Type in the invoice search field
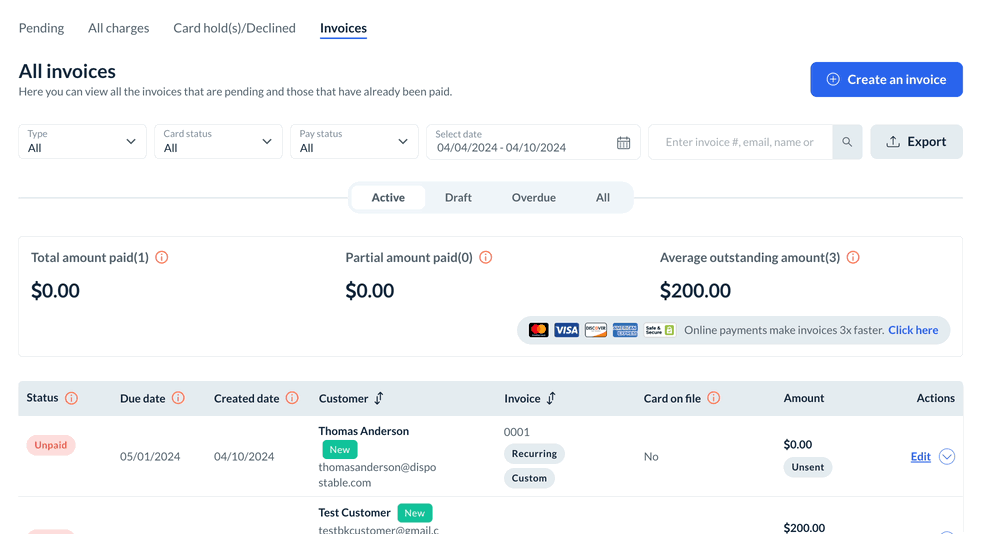 tap(740, 142)
